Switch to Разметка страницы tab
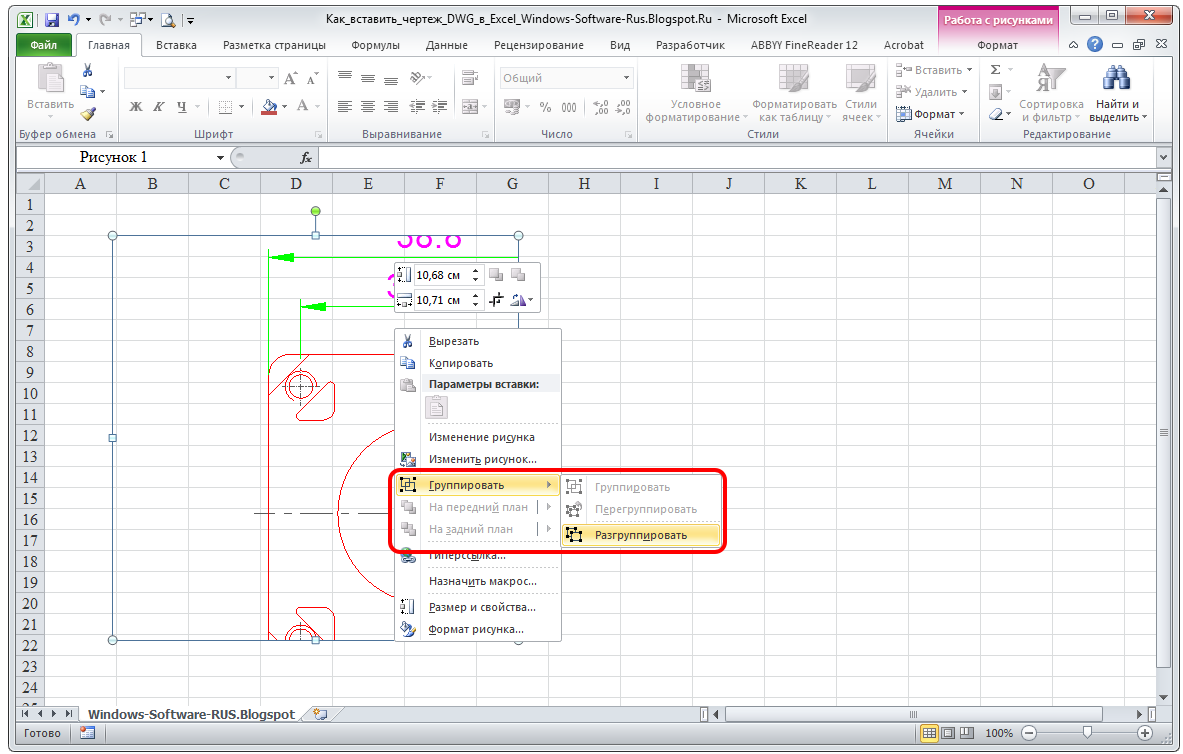 tap(274, 45)
